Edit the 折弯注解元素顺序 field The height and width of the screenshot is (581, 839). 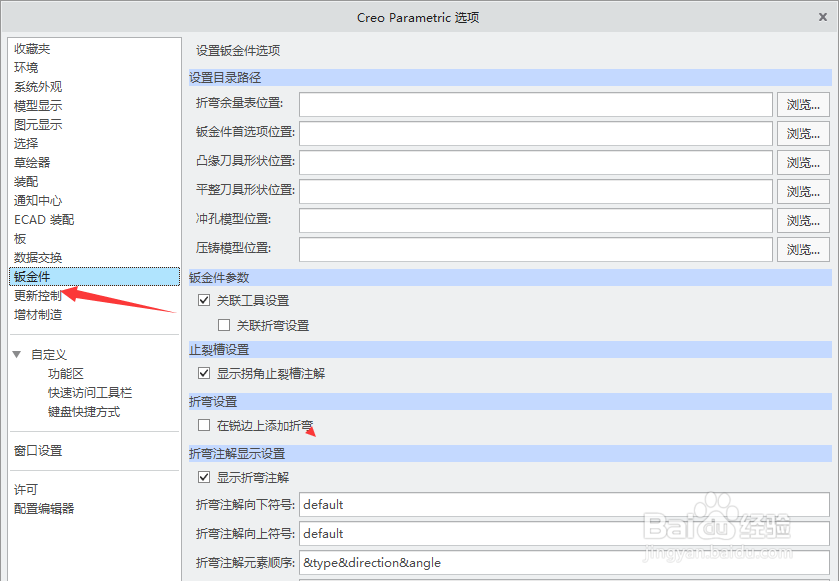click(x=564, y=562)
